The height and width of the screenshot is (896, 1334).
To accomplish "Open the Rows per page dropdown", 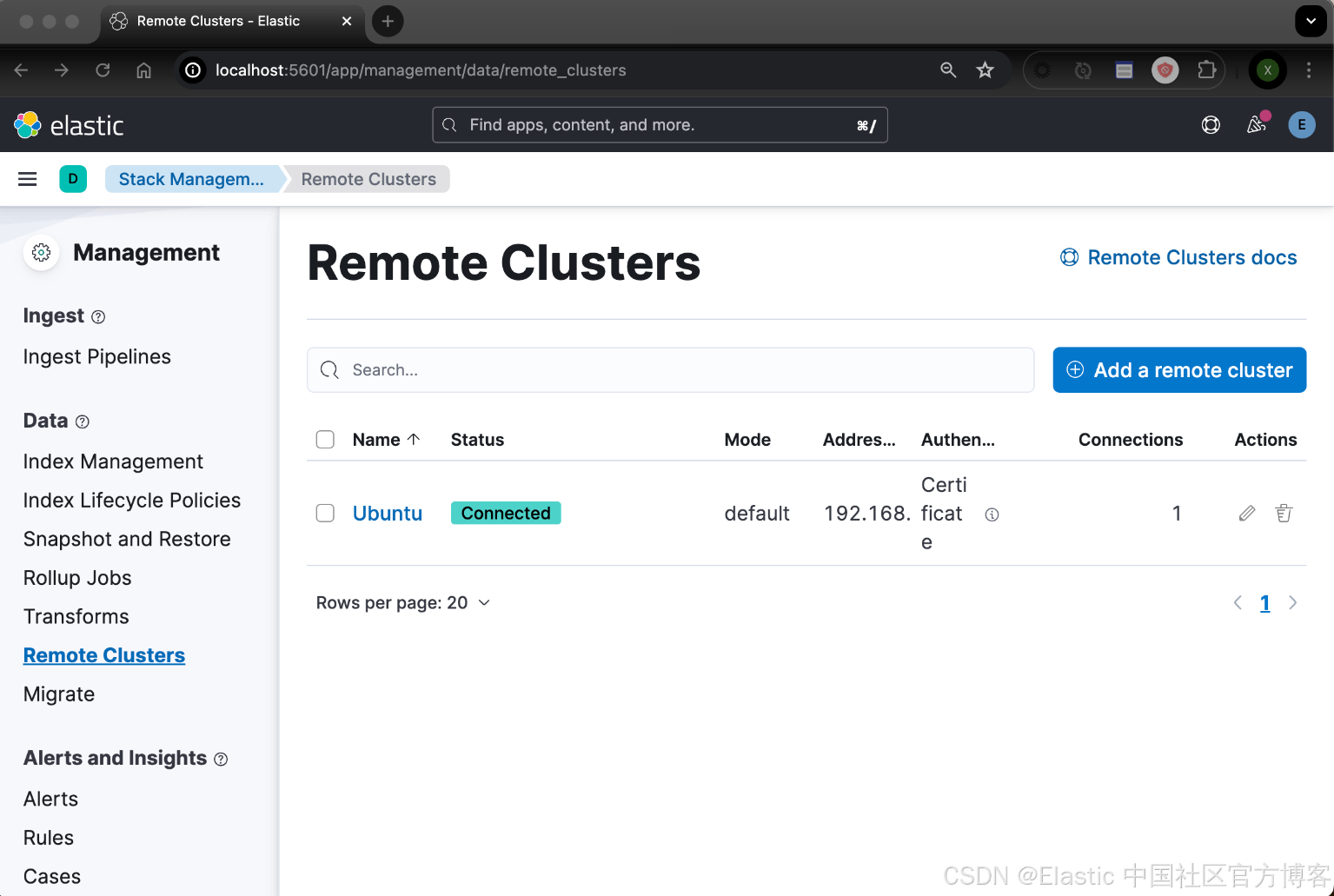I will pyautogui.click(x=403, y=603).
